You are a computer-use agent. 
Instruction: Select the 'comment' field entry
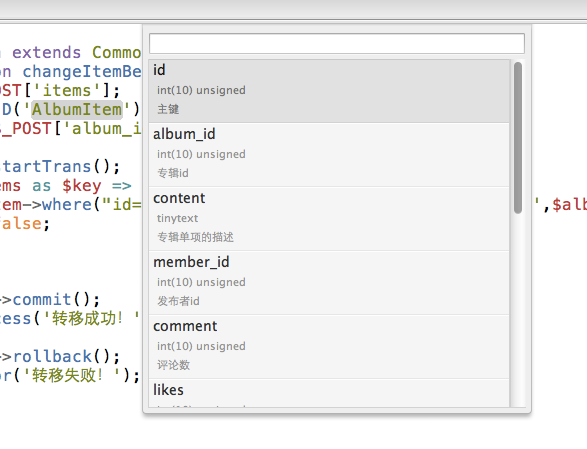pos(329,347)
